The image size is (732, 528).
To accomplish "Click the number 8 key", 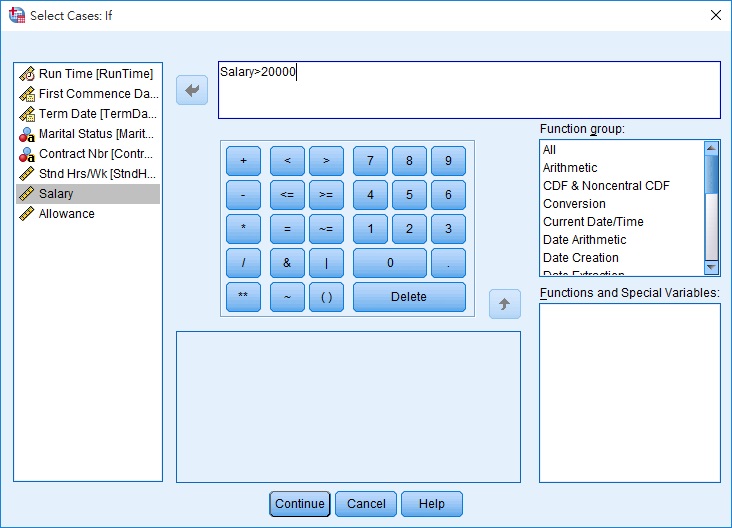I will click(409, 161).
